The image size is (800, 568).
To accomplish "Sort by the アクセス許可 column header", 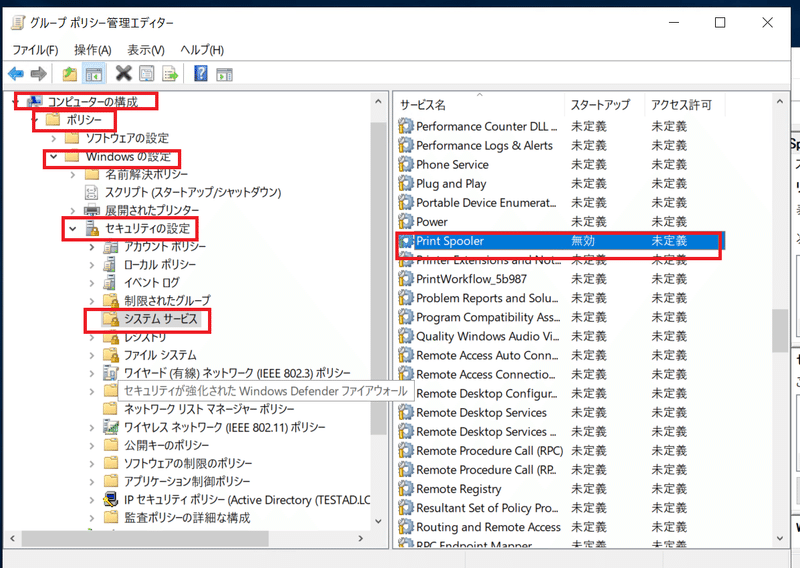I will (x=685, y=105).
